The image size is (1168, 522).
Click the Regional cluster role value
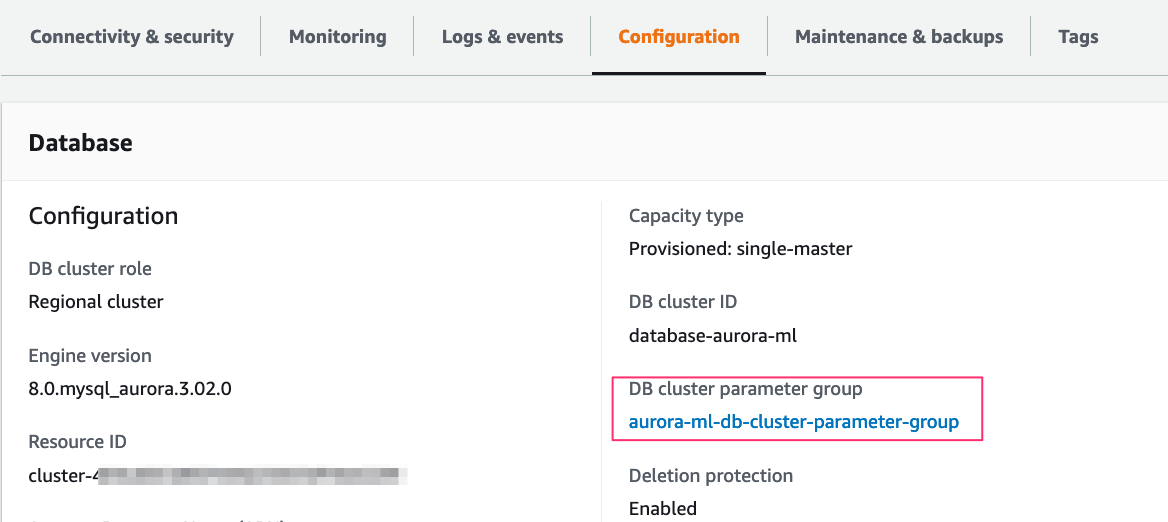click(96, 302)
